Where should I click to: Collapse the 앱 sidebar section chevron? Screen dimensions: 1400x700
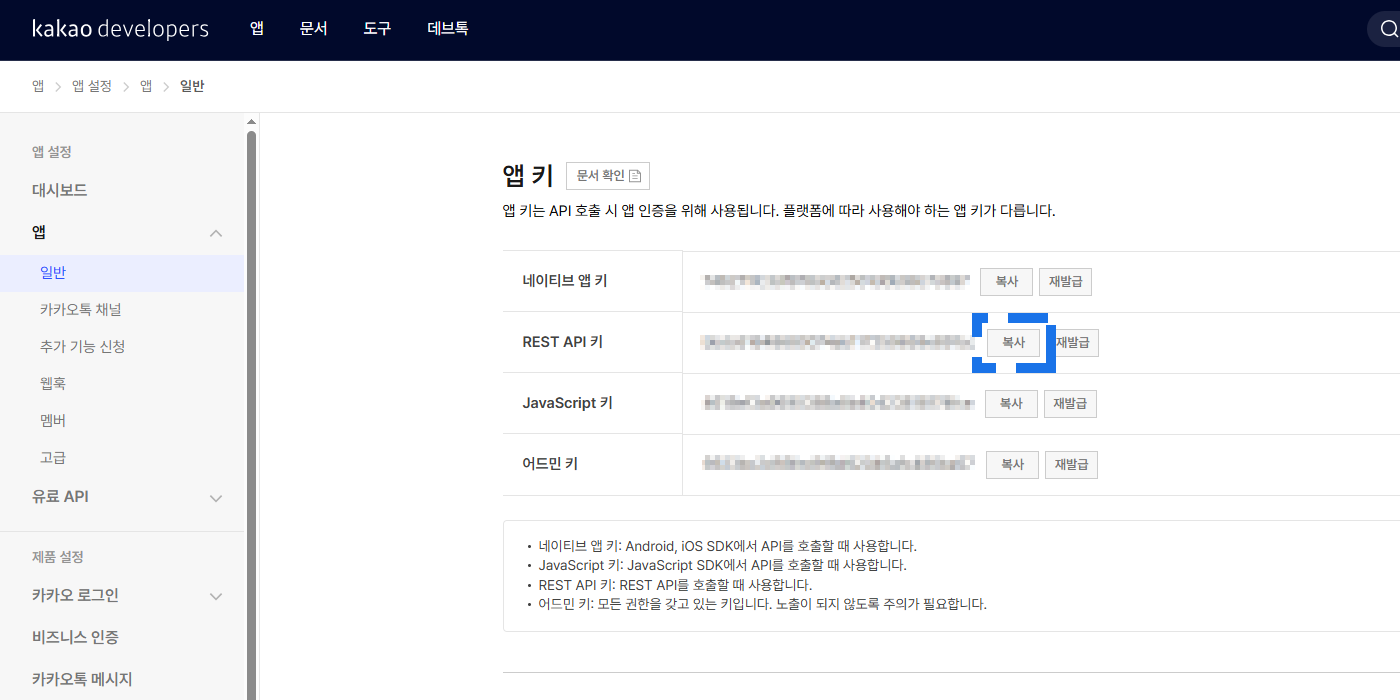(216, 233)
